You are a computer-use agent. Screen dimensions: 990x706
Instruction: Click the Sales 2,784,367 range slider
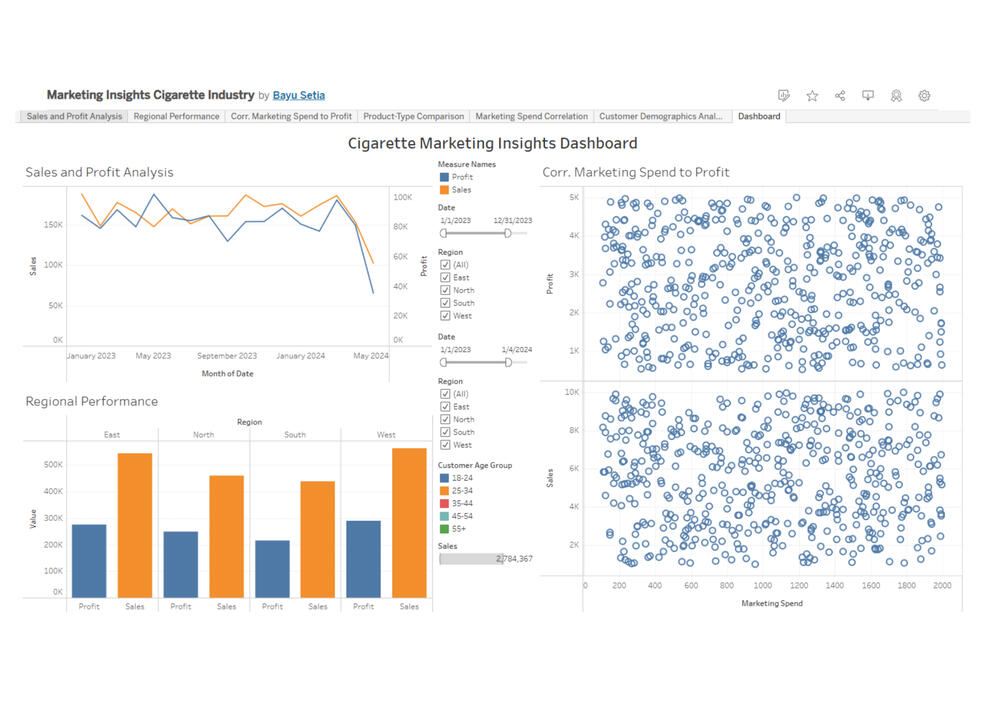tap(485, 559)
